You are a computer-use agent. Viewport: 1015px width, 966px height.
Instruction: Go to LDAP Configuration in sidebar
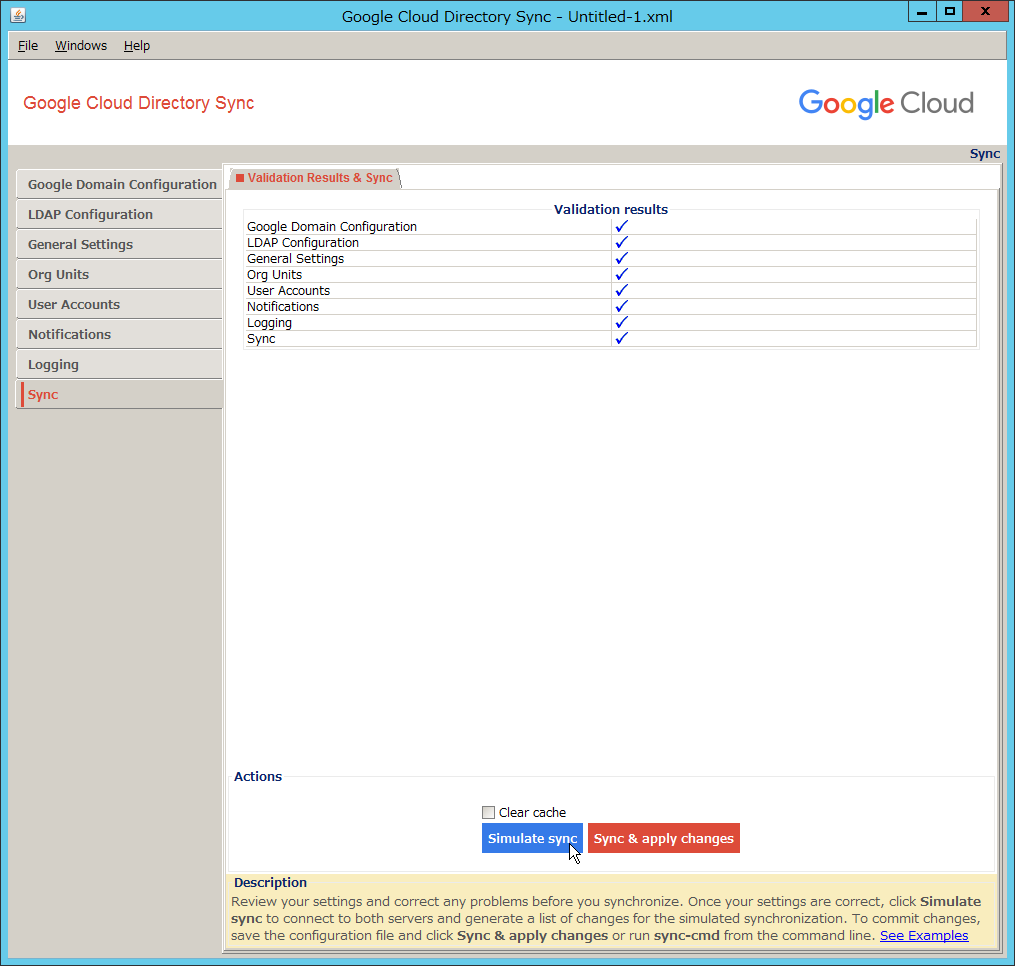click(120, 214)
